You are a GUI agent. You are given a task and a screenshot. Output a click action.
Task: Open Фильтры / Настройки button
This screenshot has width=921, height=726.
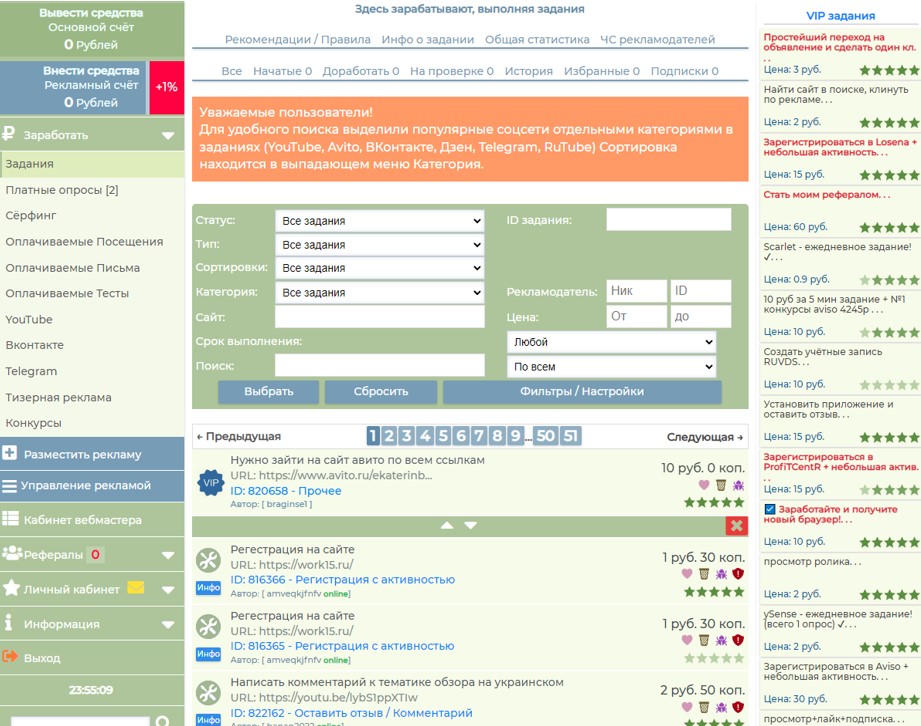coord(582,392)
